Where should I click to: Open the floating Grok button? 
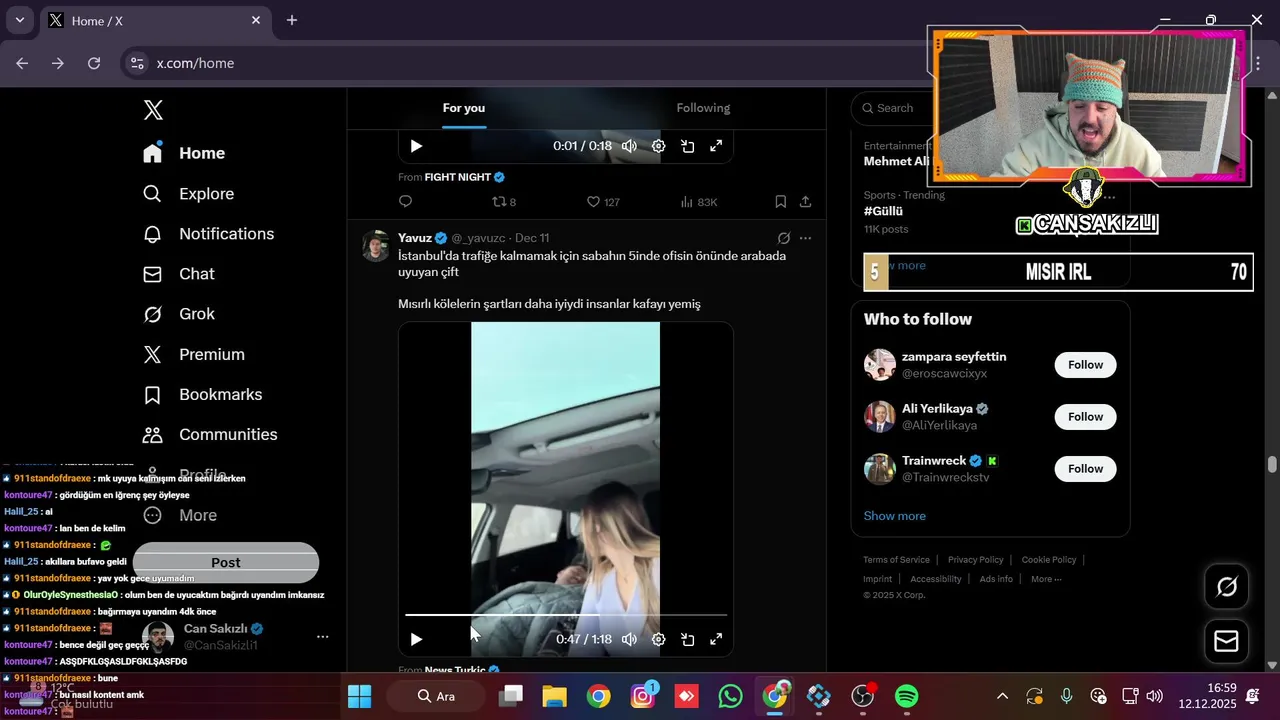click(1226, 587)
